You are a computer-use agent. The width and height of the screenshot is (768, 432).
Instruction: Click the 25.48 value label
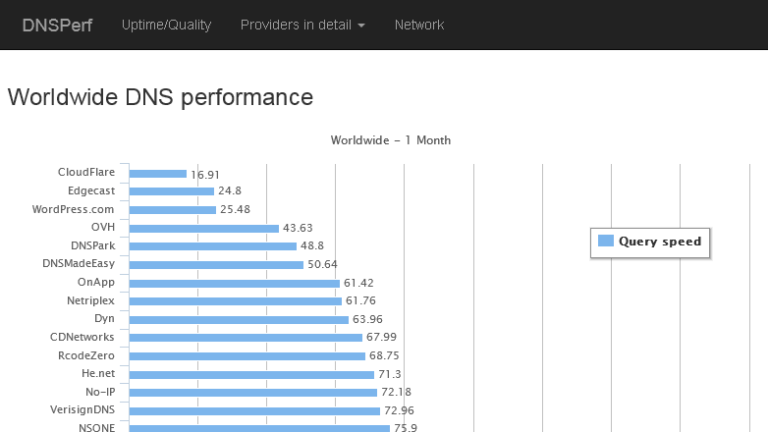coord(235,209)
